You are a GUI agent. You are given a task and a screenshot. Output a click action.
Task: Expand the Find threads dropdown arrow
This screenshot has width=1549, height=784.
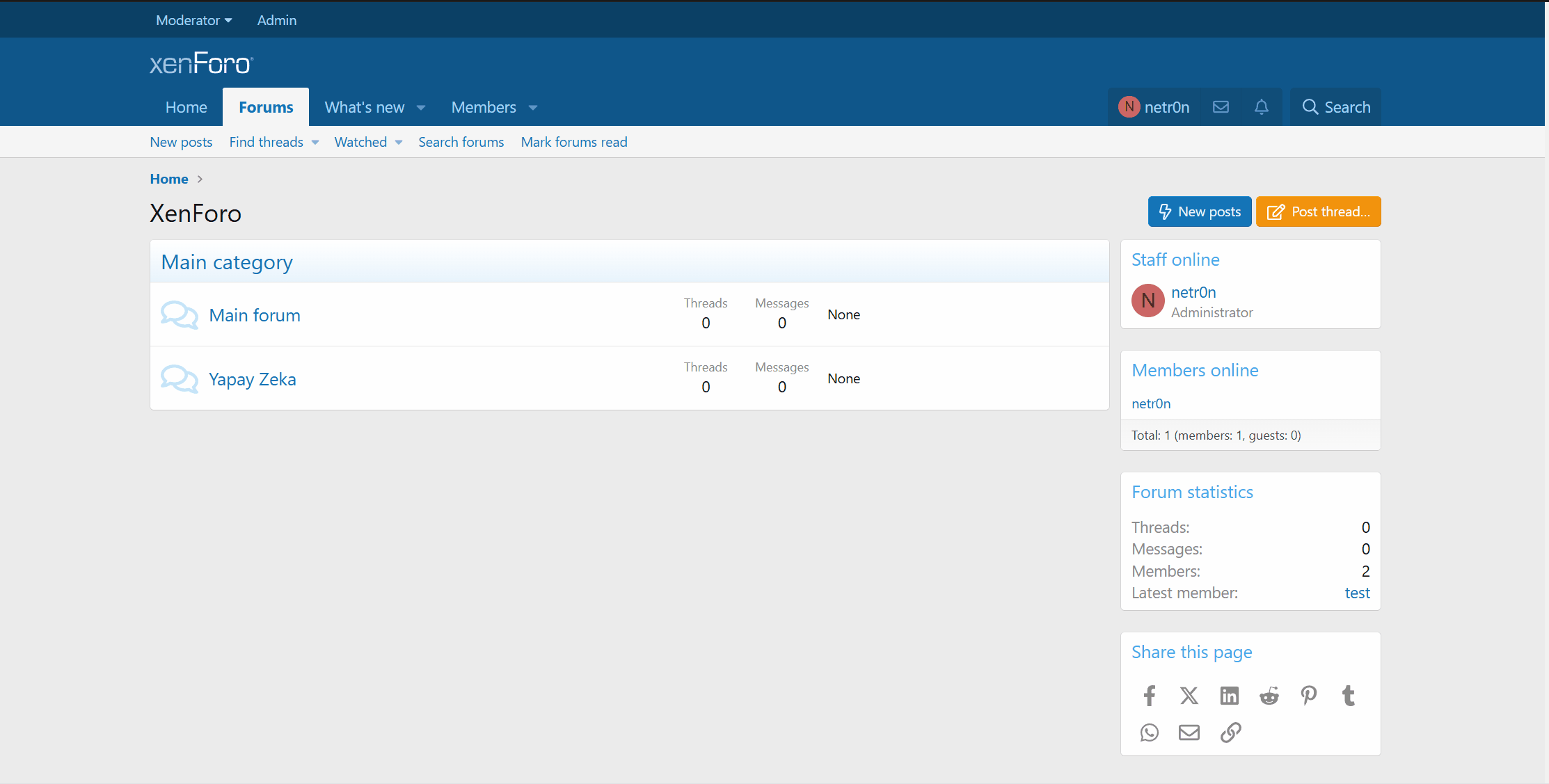315,142
